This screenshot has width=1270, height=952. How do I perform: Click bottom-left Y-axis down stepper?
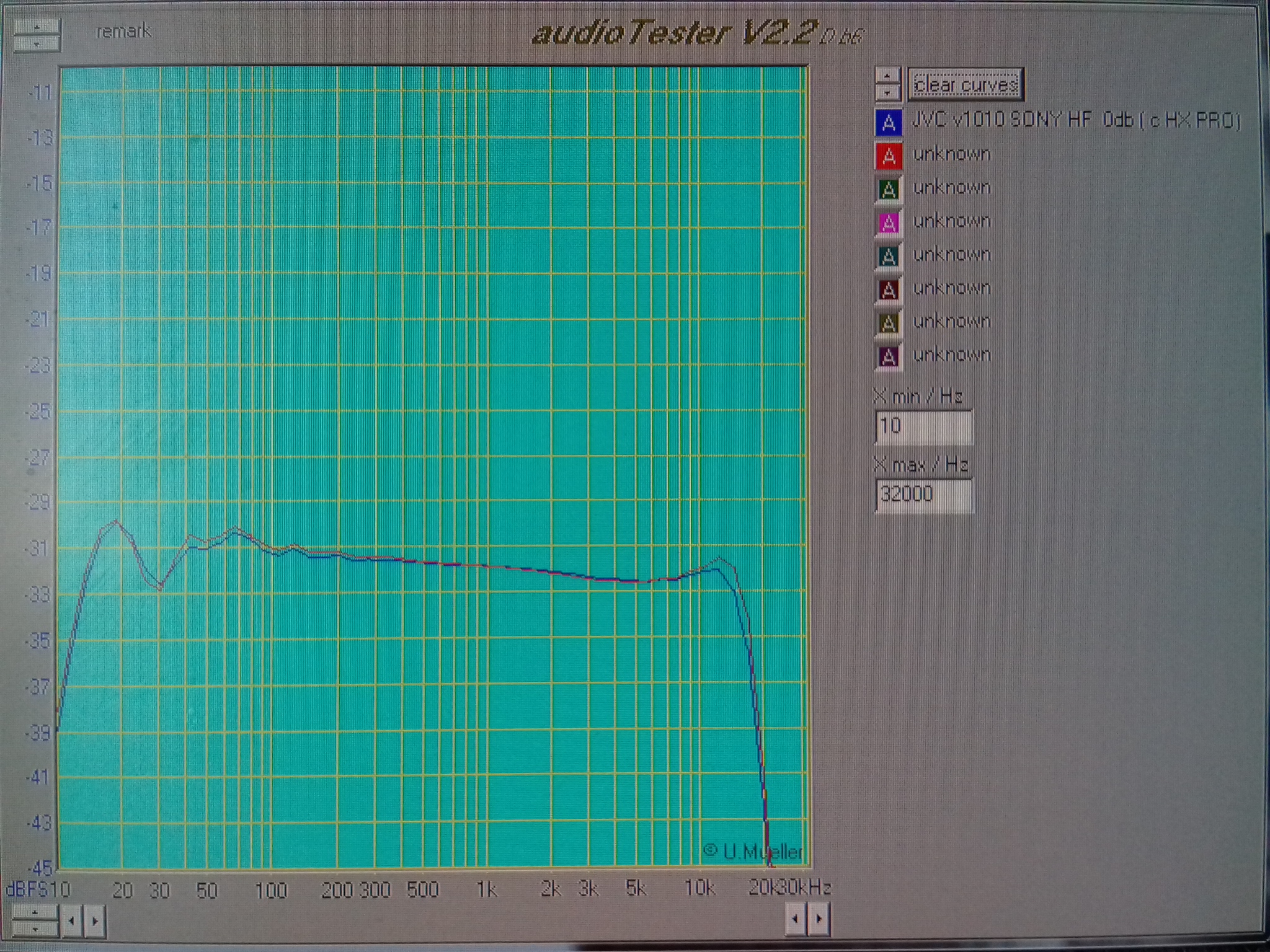(35, 928)
